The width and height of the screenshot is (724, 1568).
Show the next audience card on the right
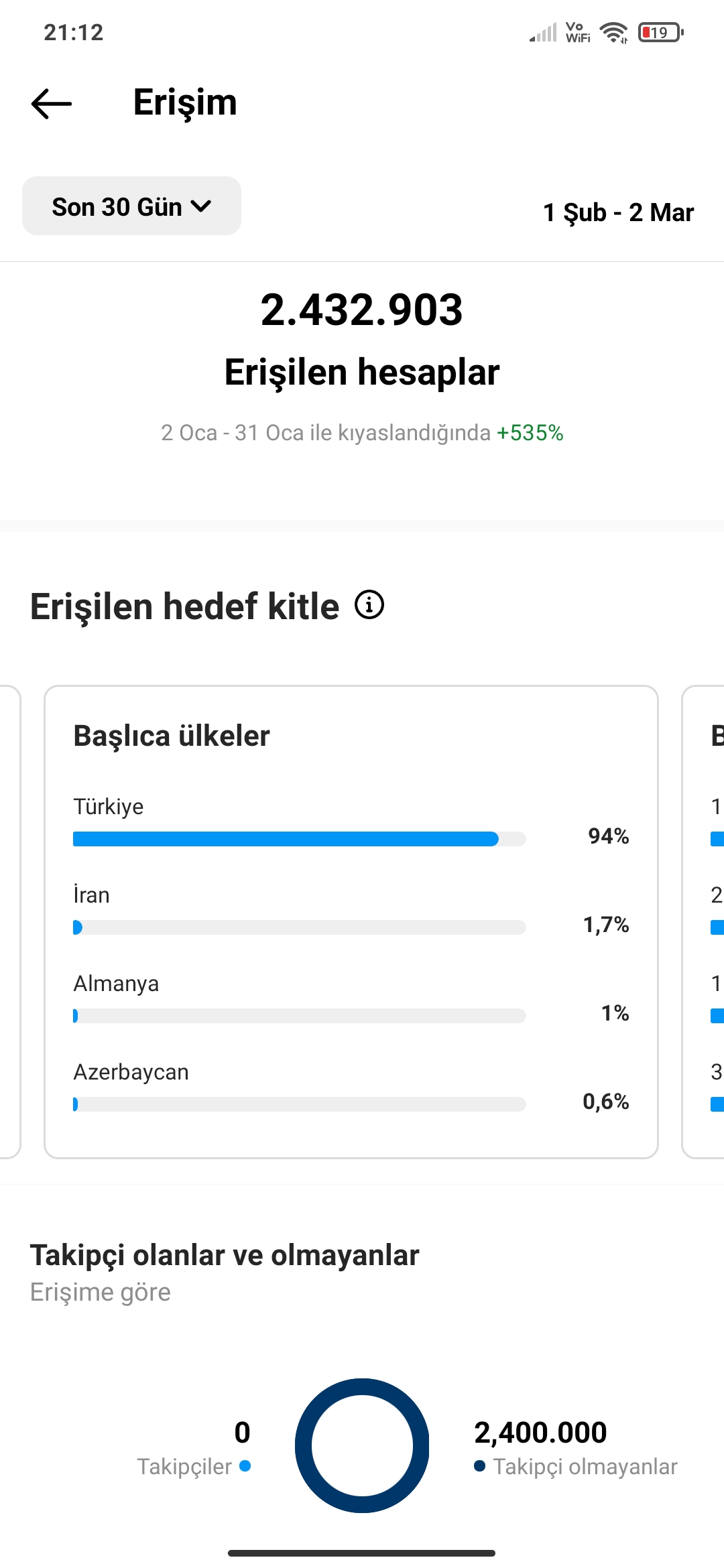[703, 921]
